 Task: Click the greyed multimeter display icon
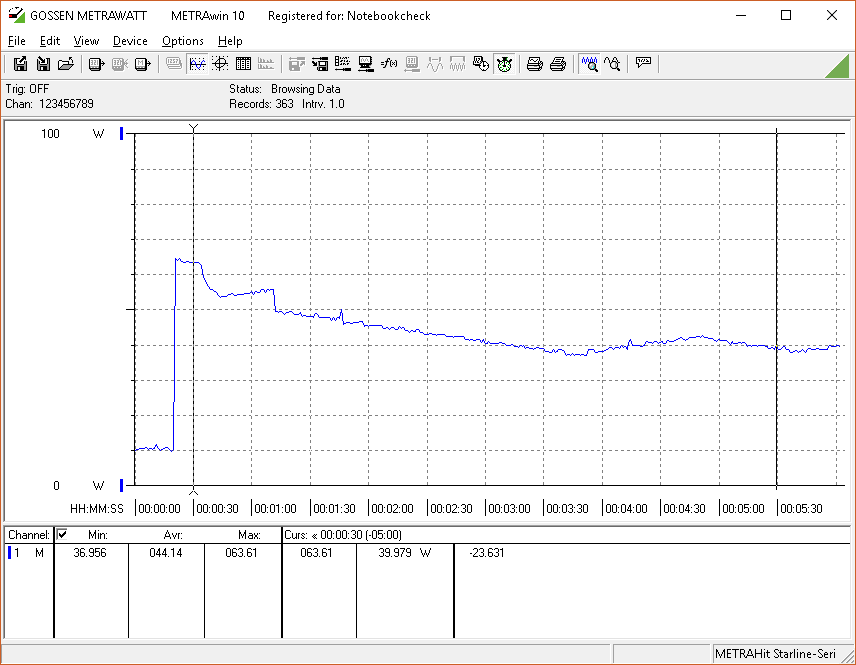(174, 64)
